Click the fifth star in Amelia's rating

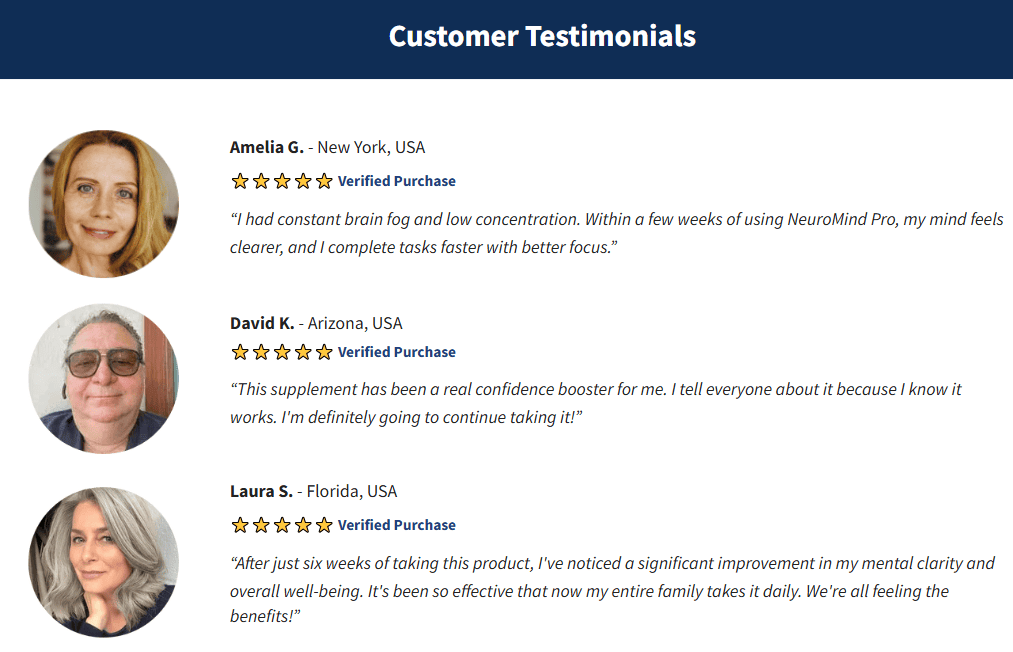click(324, 181)
